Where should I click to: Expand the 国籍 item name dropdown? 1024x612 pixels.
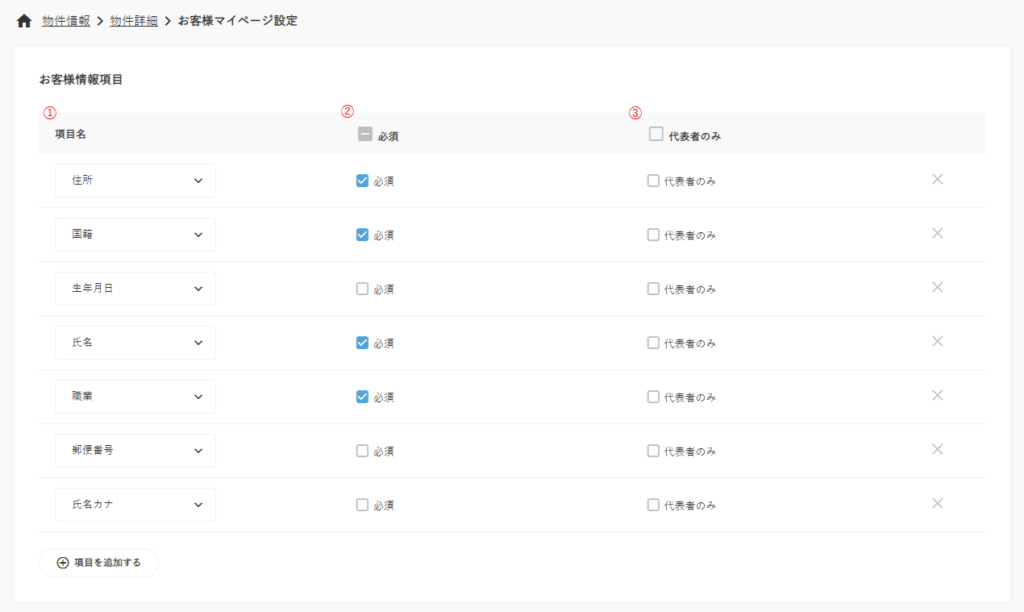(135, 235)
